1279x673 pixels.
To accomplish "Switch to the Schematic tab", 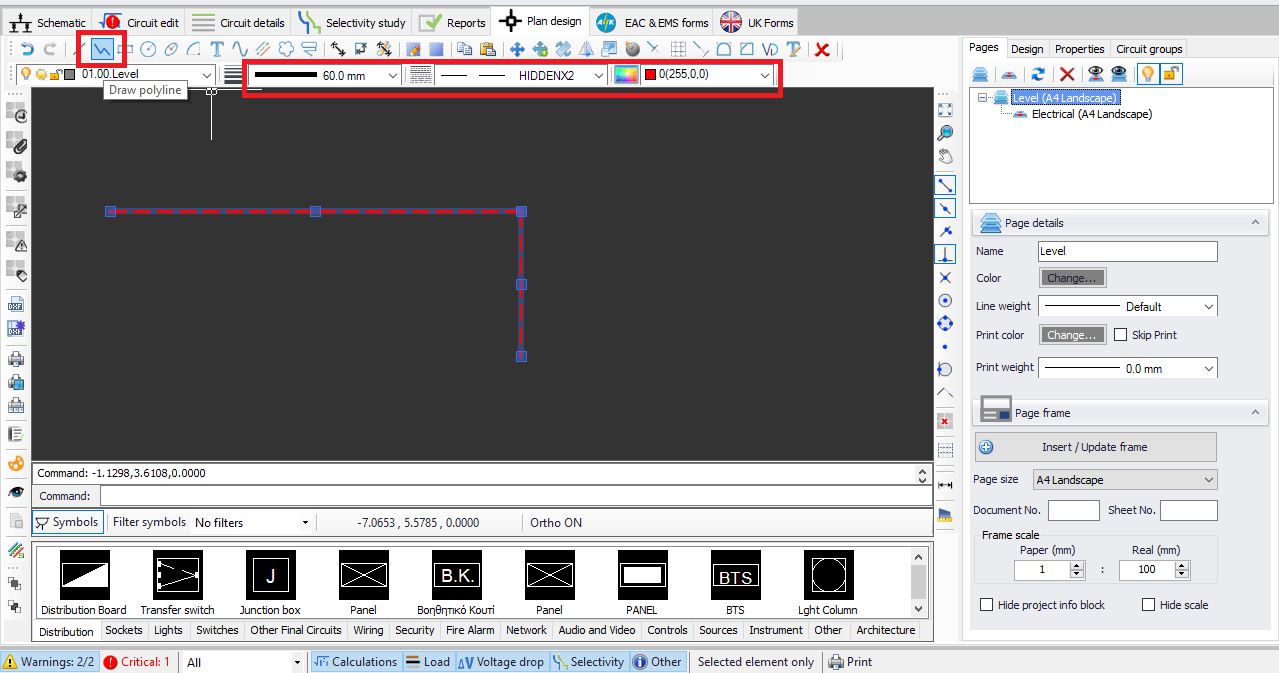I will [47, 22].
